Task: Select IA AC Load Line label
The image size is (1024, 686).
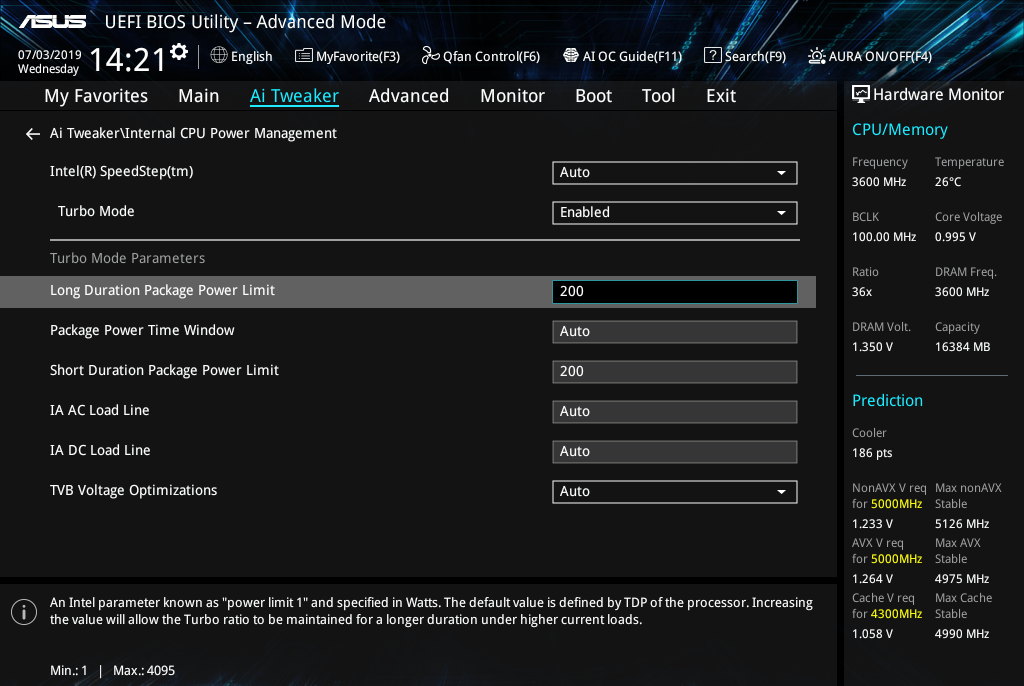Action: coord(99,410)
